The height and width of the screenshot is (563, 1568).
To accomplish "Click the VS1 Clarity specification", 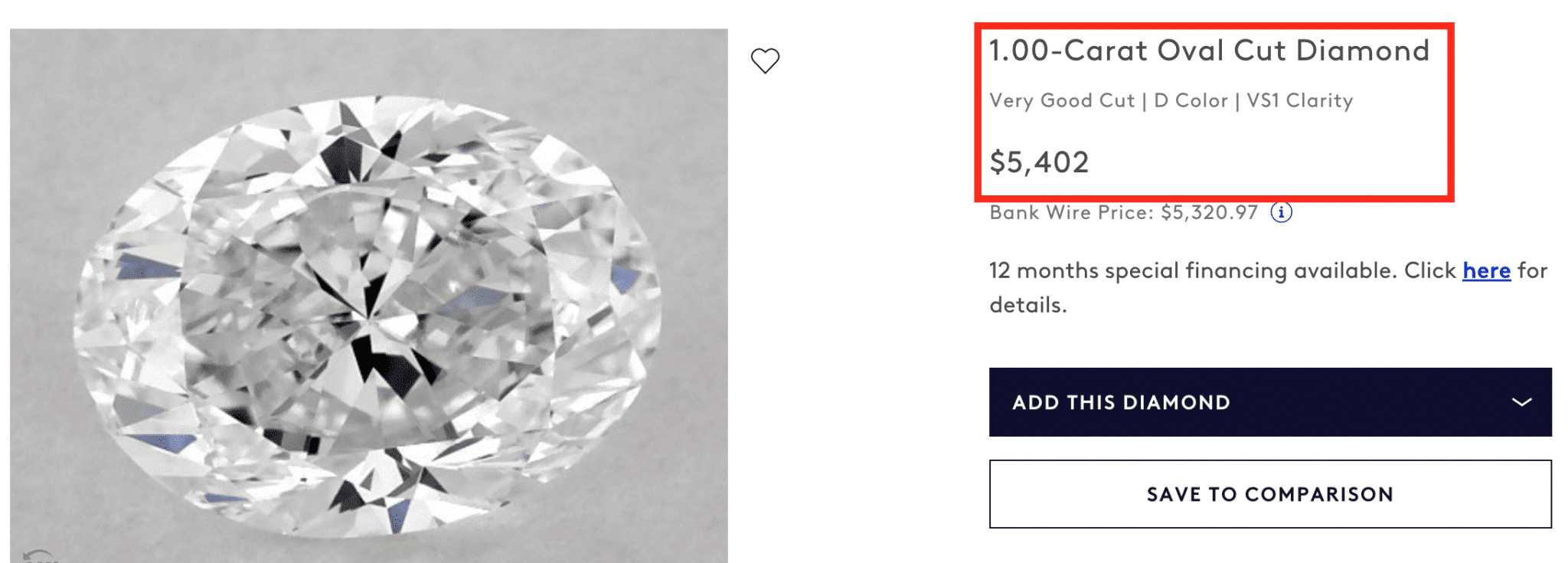I will (1299, 100).
